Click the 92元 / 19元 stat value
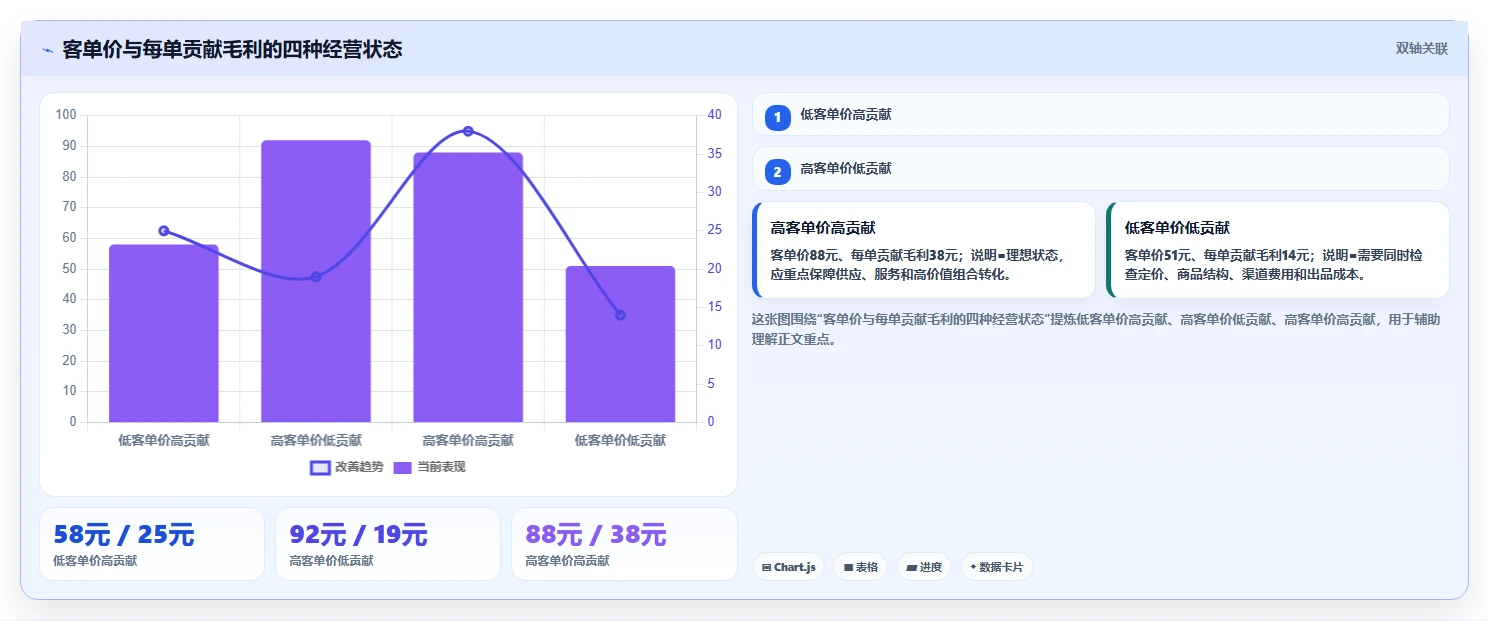Image resolution: width=1489 pixels, height=621 pixels. (x=358, y=535)
